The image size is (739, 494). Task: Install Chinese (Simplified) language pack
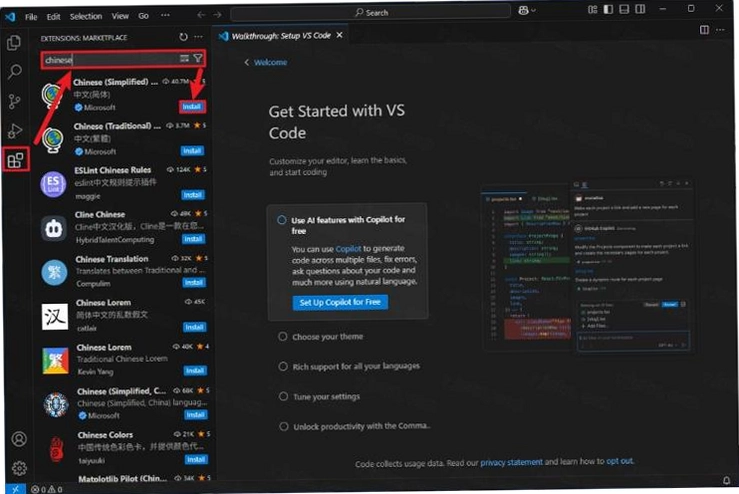[192, 107]
